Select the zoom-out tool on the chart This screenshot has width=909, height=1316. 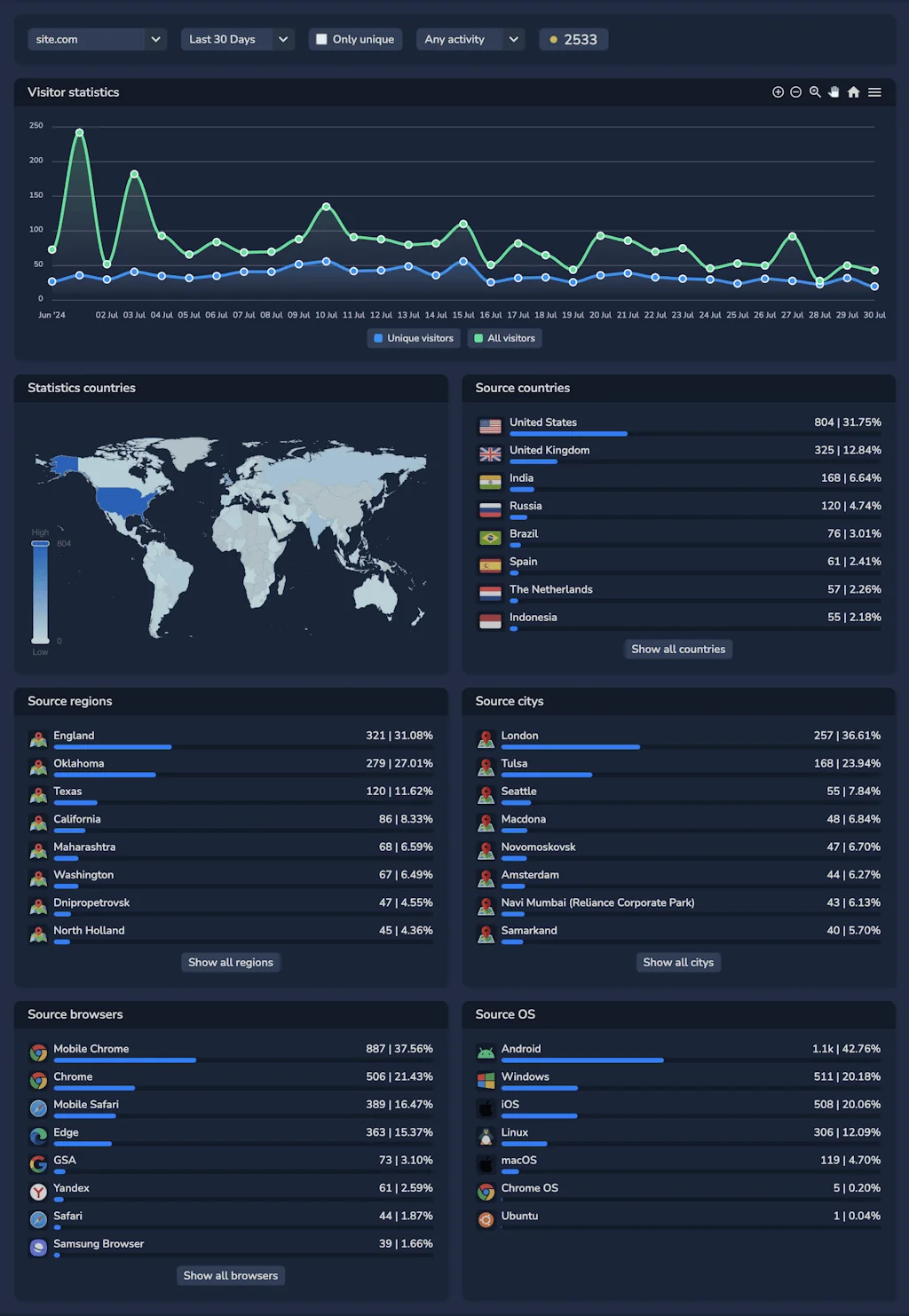(x=795, y=92)
